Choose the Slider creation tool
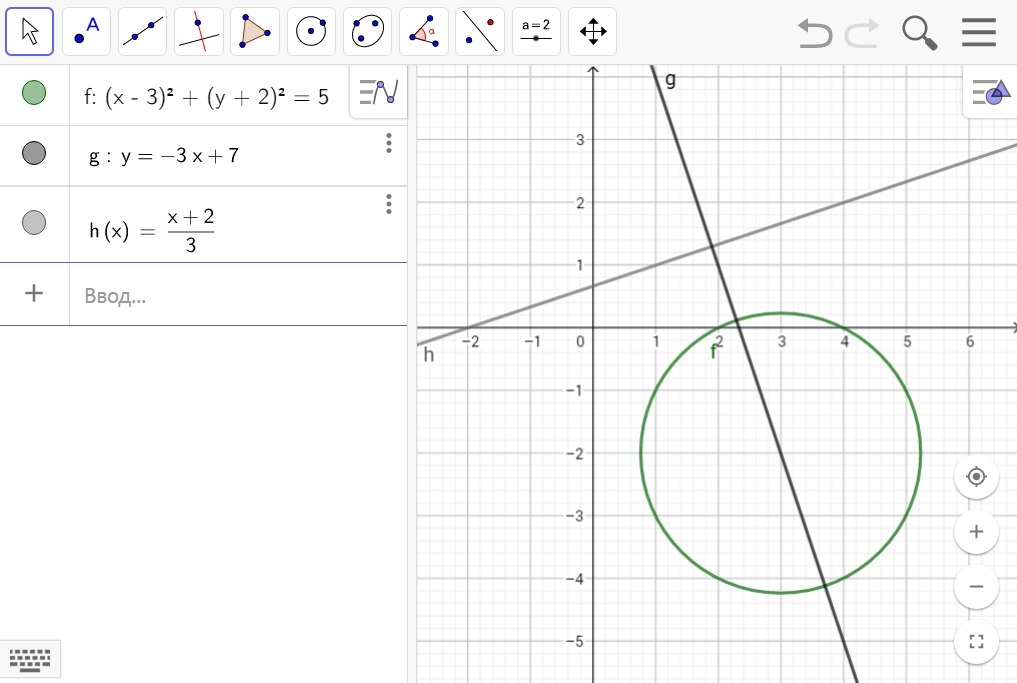 (536, 31)
